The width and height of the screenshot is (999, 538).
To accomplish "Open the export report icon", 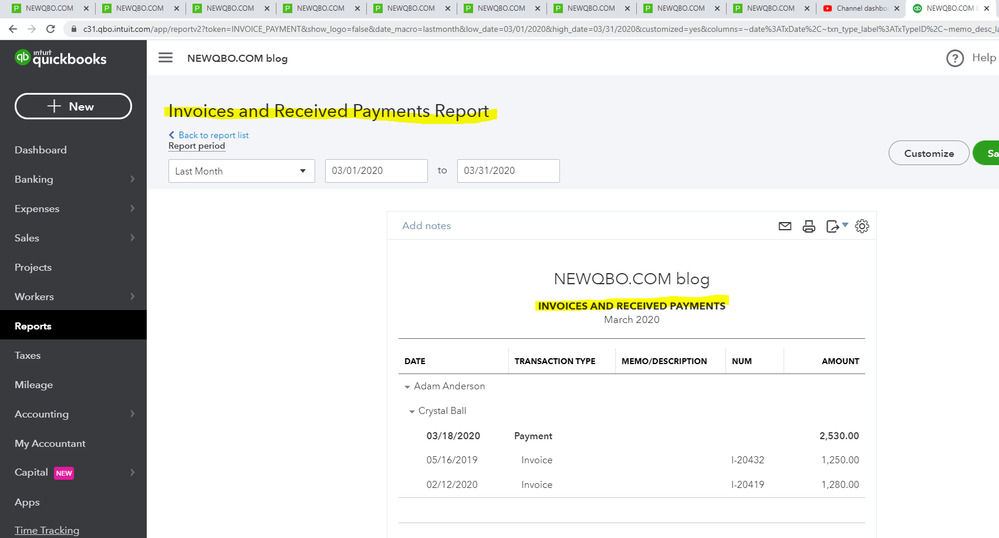I will pyautogui.click(x=832, y=226).
